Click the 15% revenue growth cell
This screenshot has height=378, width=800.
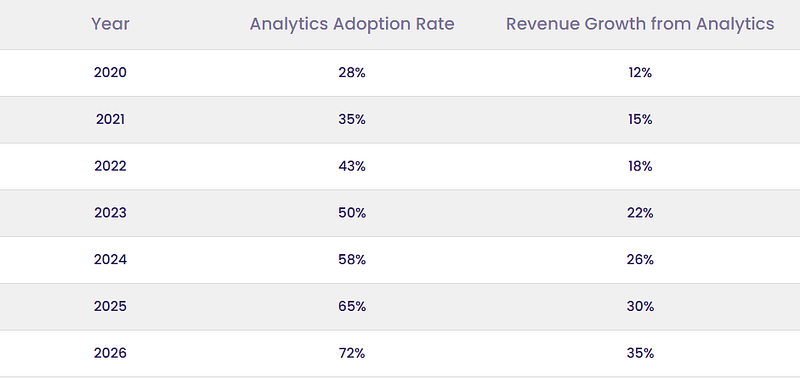point(640,119)
